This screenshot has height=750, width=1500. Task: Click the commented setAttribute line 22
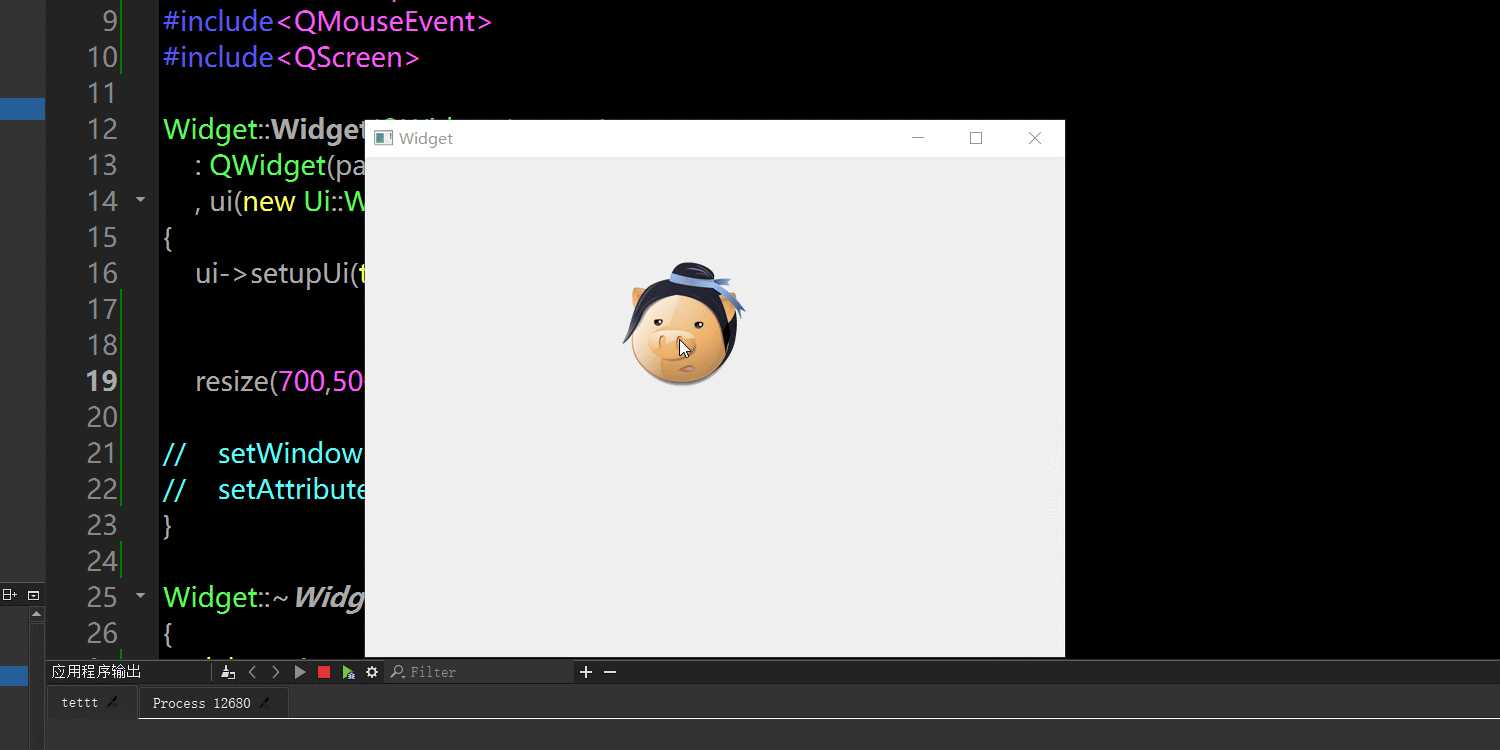[x=264, y=489]
